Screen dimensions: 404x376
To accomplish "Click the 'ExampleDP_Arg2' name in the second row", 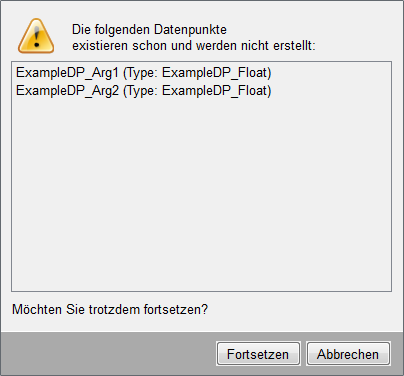I will [67, 91].
